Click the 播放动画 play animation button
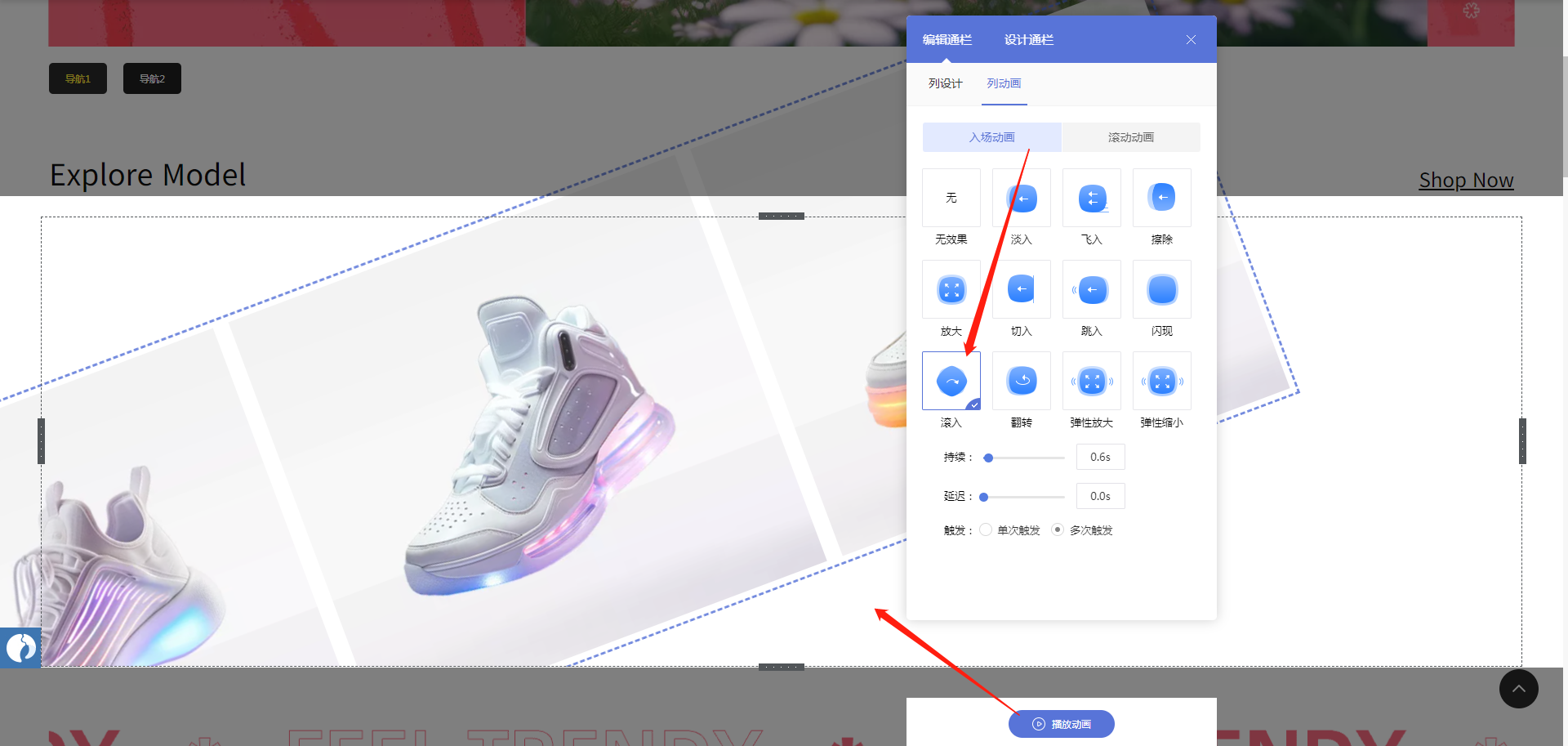This screenshot has width=1568, height=746. click(x=1062, y=724)
